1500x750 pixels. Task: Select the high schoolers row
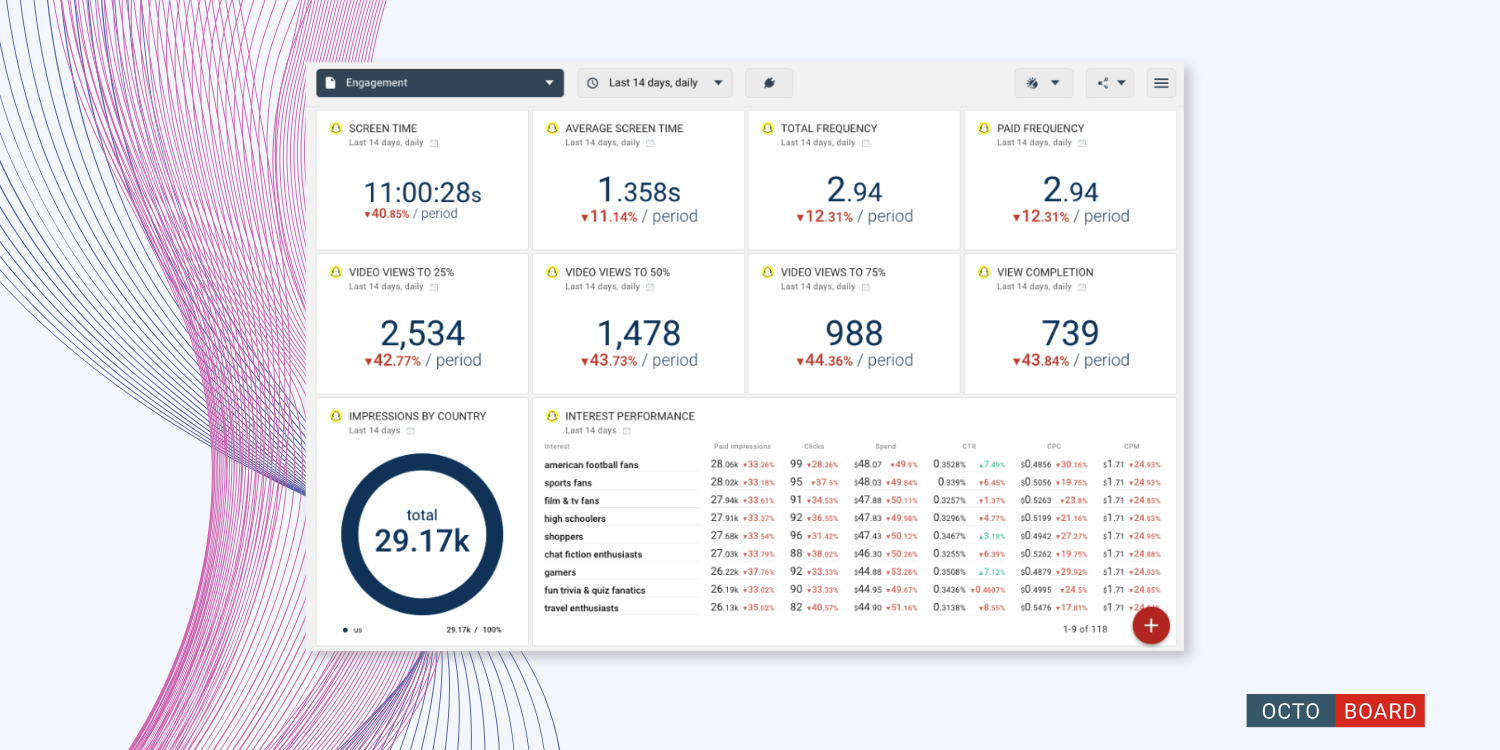(x=854, y=519)
